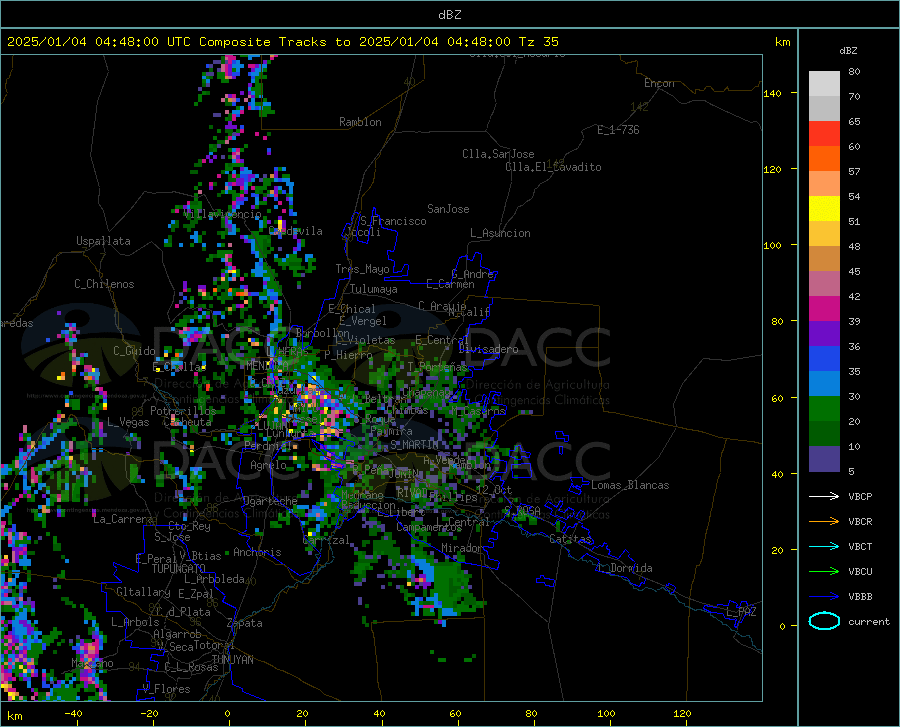Click the 'Clla.El_Cavadito' map label
Screen dimensions: 900x727
553,167
